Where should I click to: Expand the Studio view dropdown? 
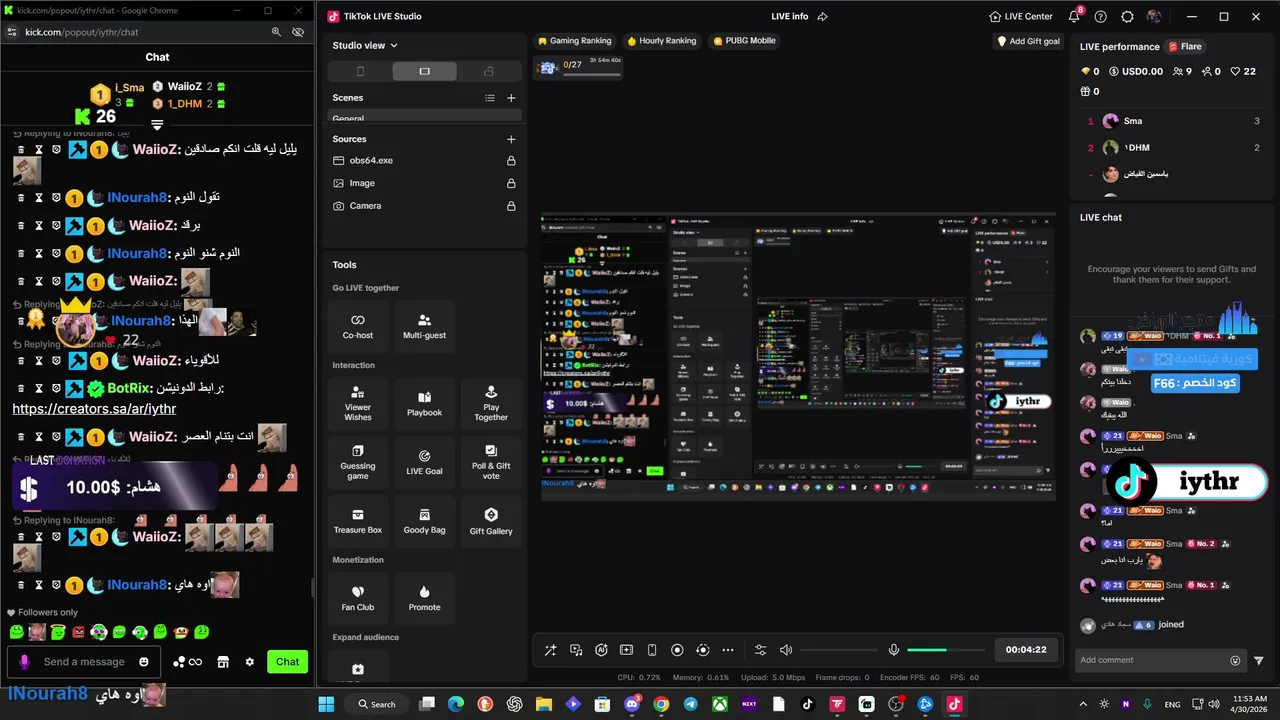pos(365,45)
